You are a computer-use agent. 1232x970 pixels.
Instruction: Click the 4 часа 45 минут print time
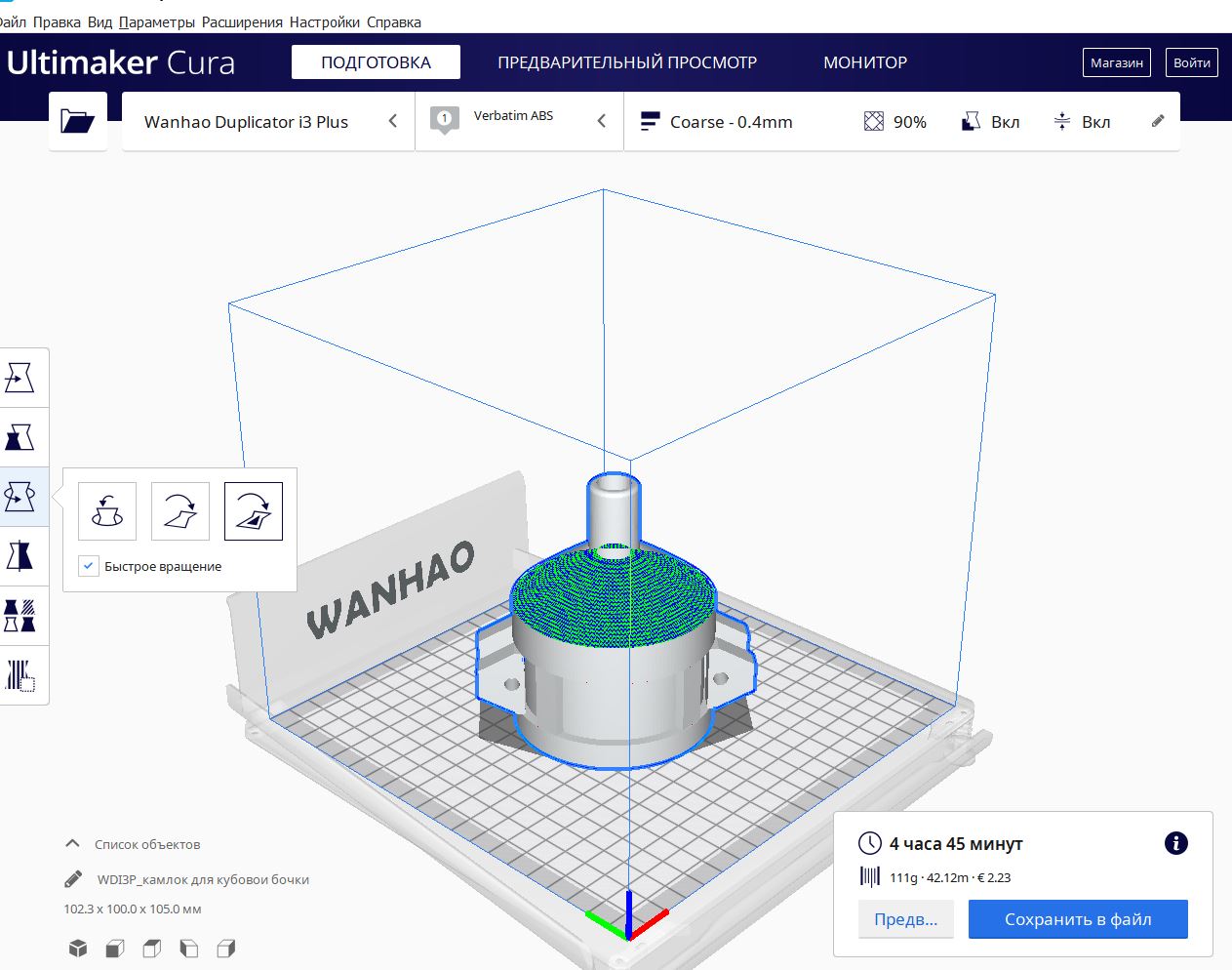coord(956,843)
